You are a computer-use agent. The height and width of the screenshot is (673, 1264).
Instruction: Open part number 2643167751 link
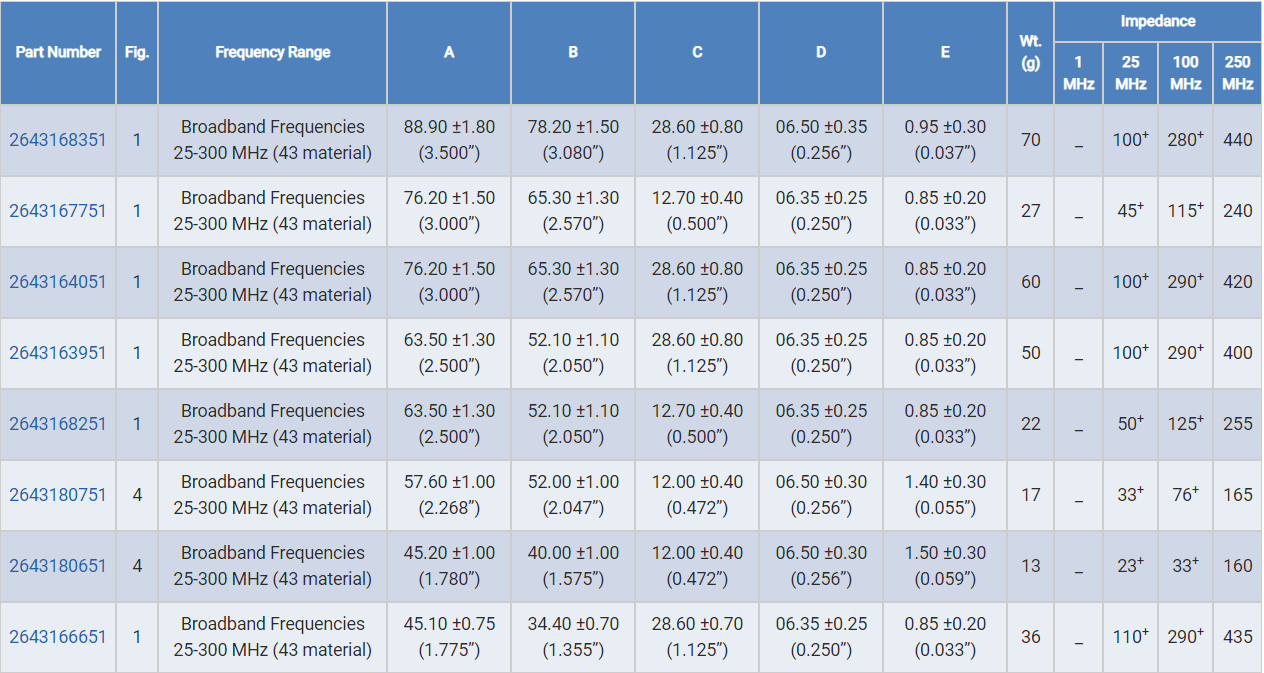pos(57,211)
